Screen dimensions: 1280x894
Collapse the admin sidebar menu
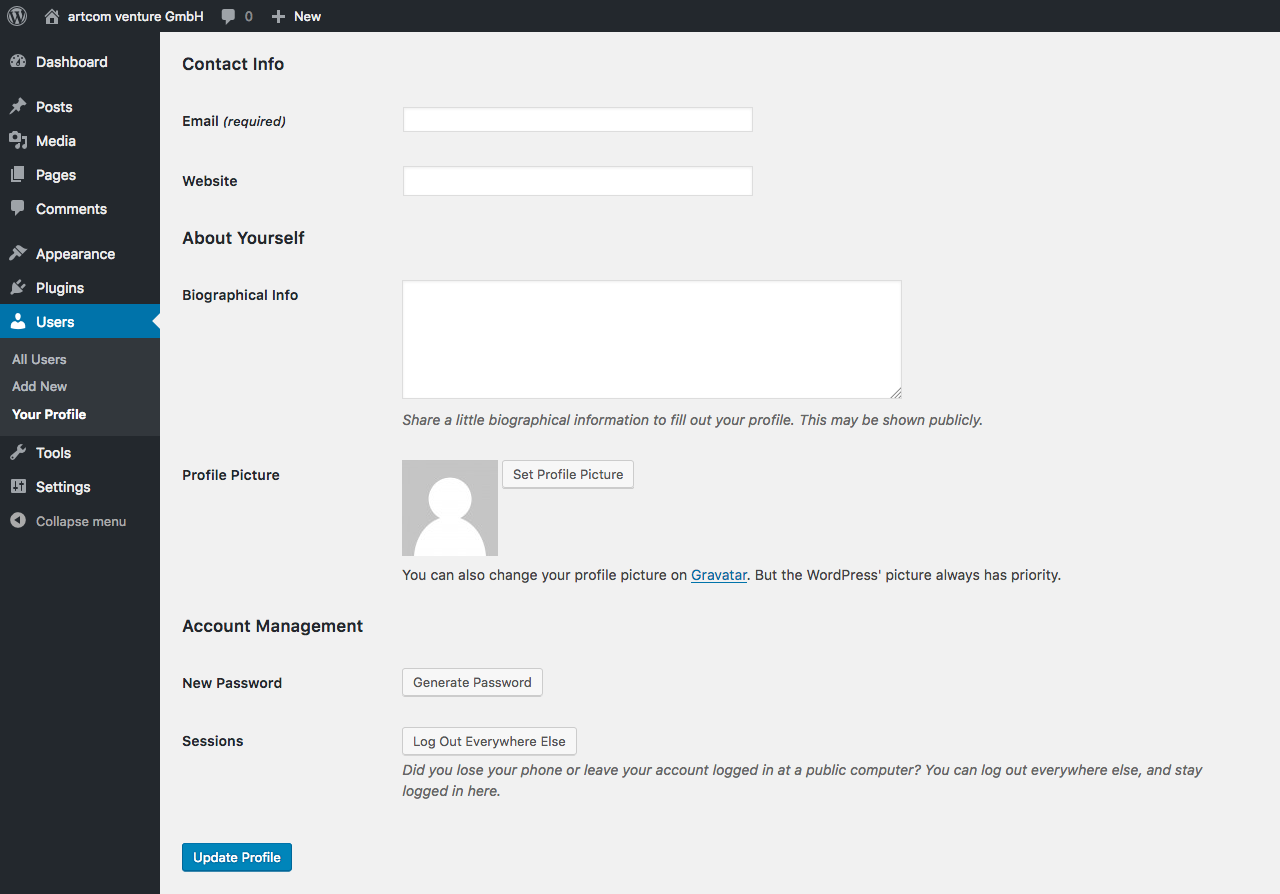(80, 521)
